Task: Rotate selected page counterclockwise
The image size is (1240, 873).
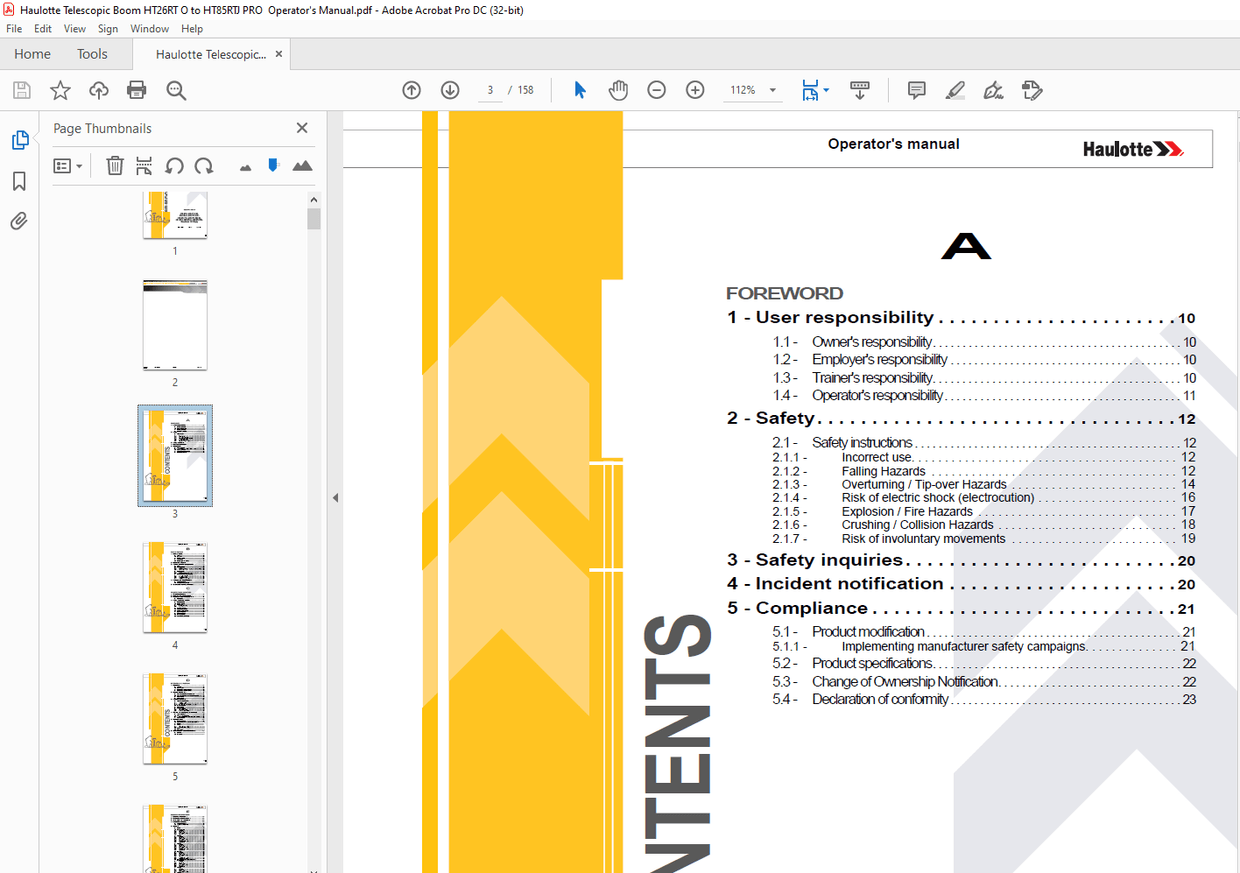Action: pos(174,166)
